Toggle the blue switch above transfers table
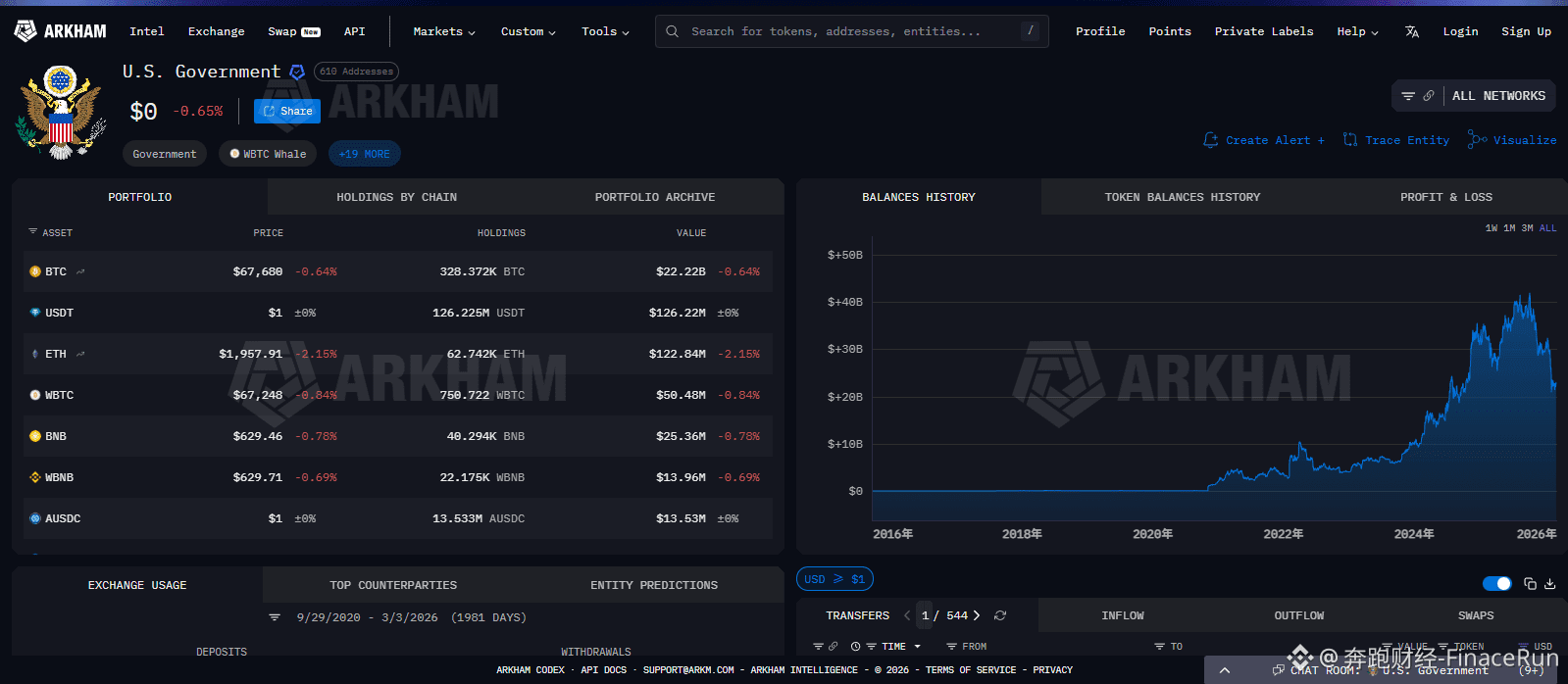The width and height of the screenshot is (1568, 684). pos(1496,584)
